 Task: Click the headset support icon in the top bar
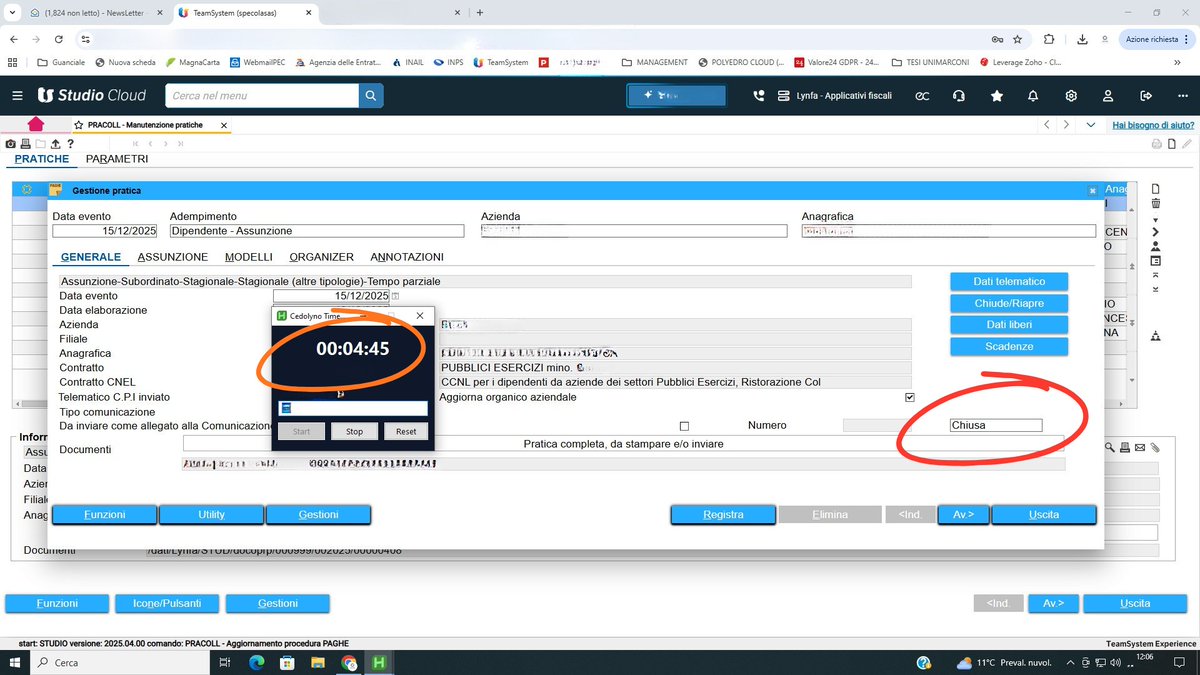(x=959, y=95)
